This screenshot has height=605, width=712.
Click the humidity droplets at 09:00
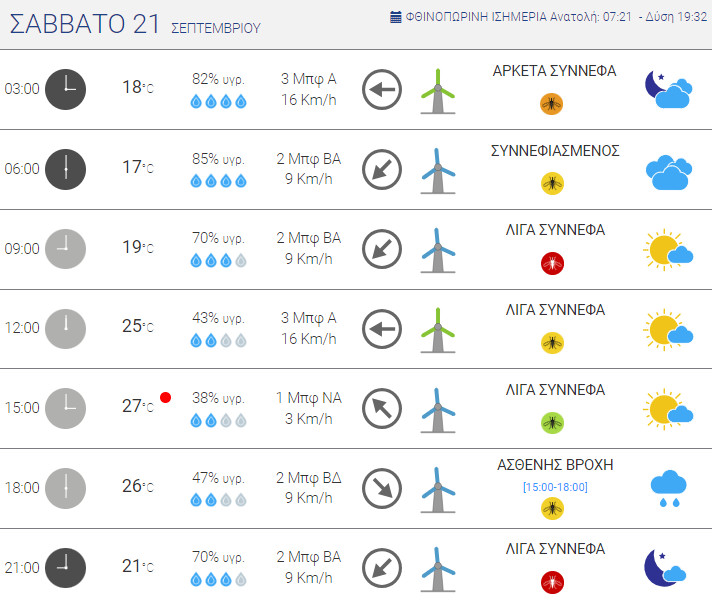pos(218,261)
